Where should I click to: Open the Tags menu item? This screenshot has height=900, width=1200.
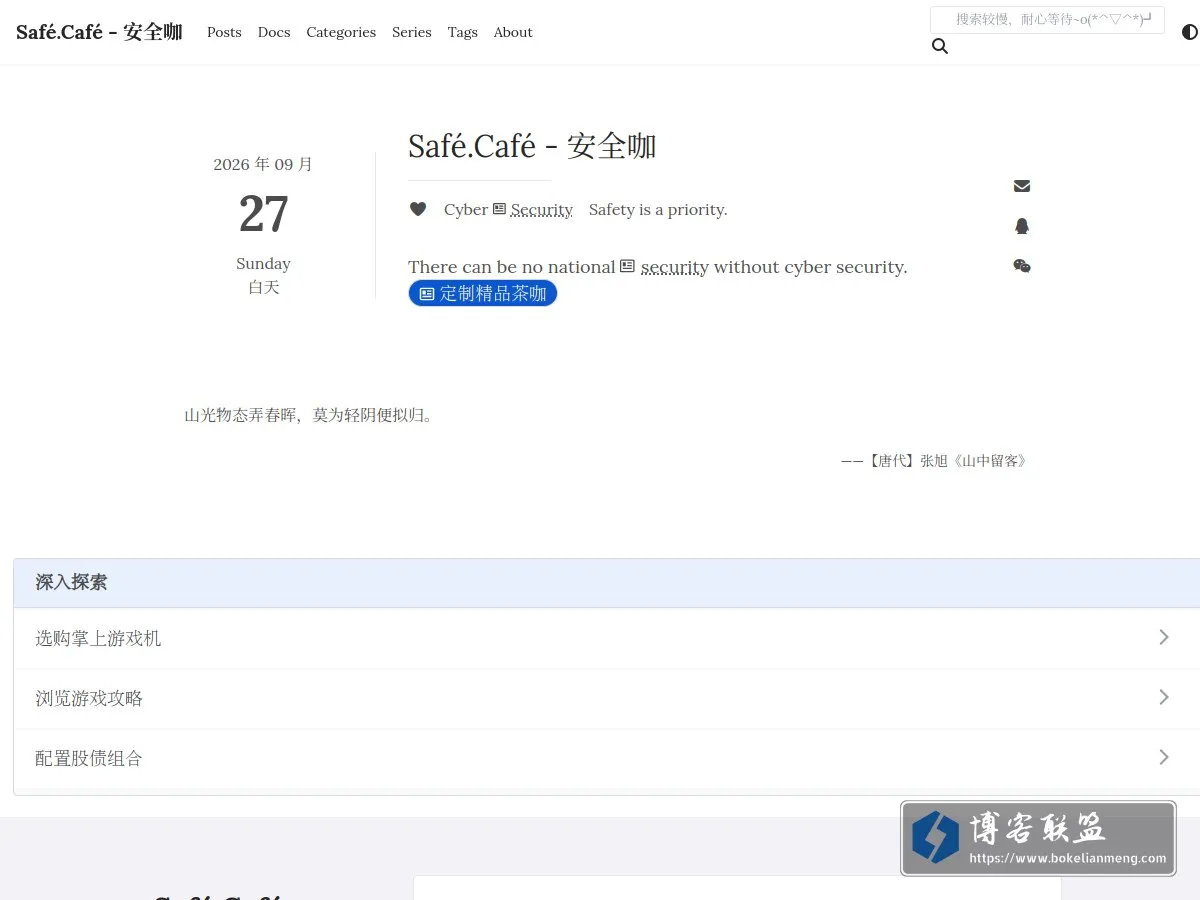463,32
